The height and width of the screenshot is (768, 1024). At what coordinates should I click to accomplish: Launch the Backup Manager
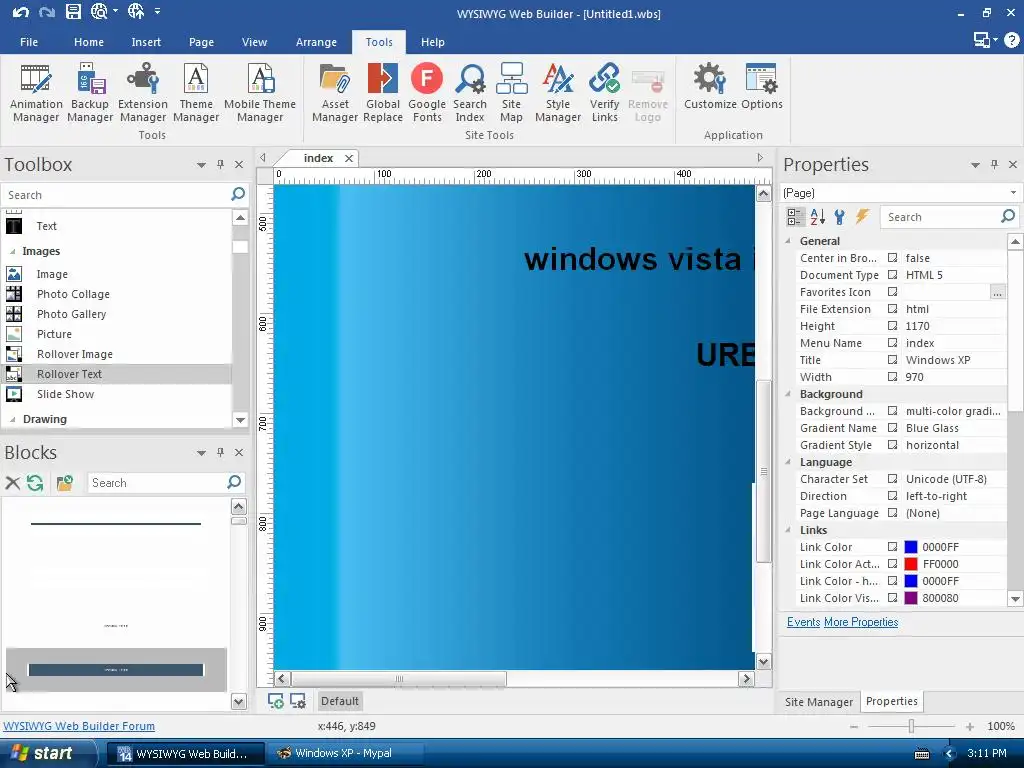(x=90, y=93)
